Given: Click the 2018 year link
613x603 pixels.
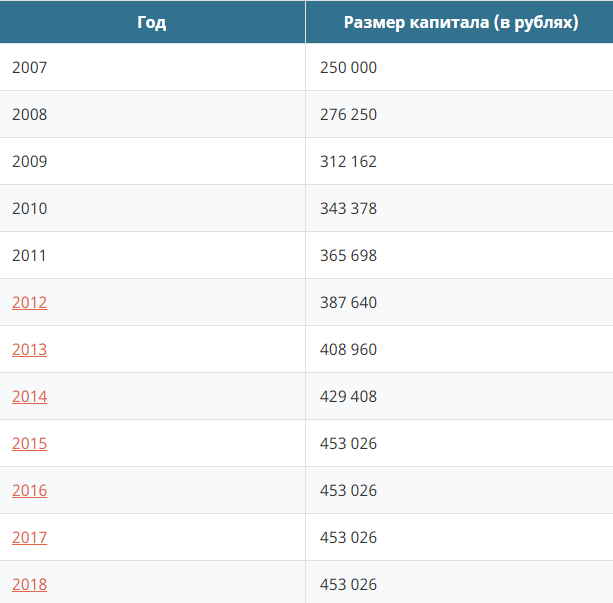Looking at the screenshot, I should pyautogui.click(x=29, y=584).
